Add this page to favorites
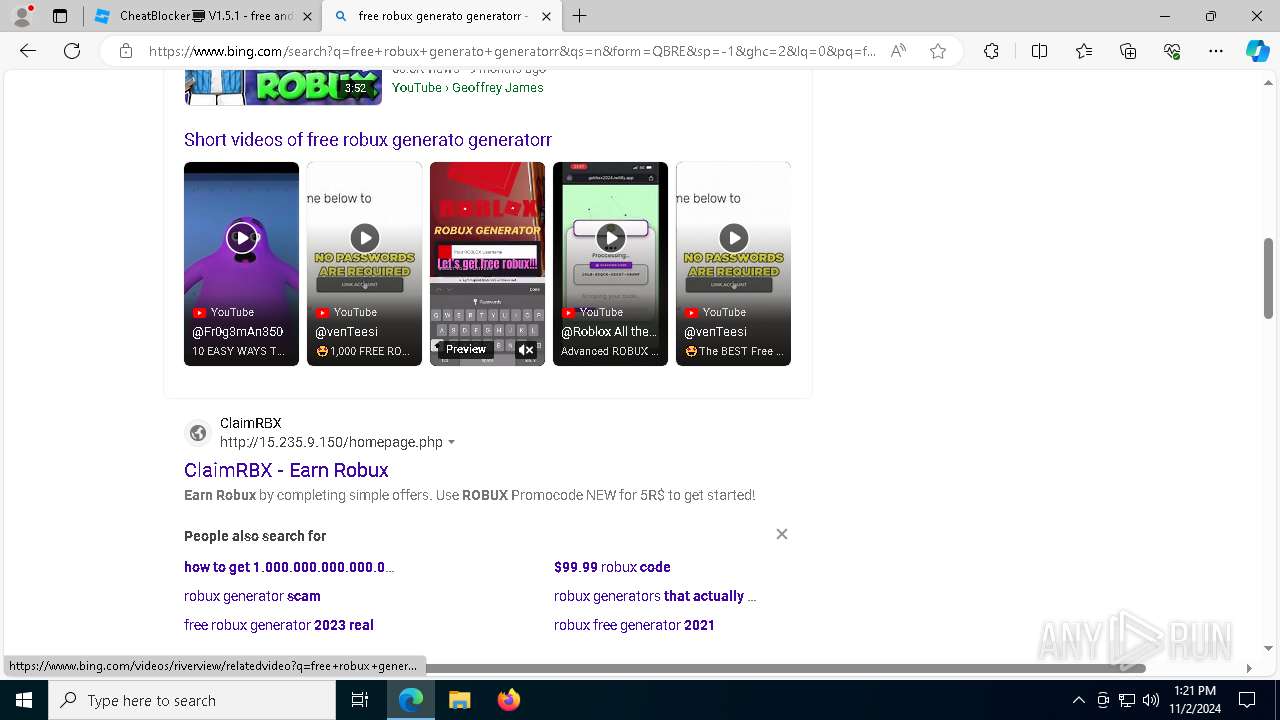The image size is (1280, 720). [938, 51]
